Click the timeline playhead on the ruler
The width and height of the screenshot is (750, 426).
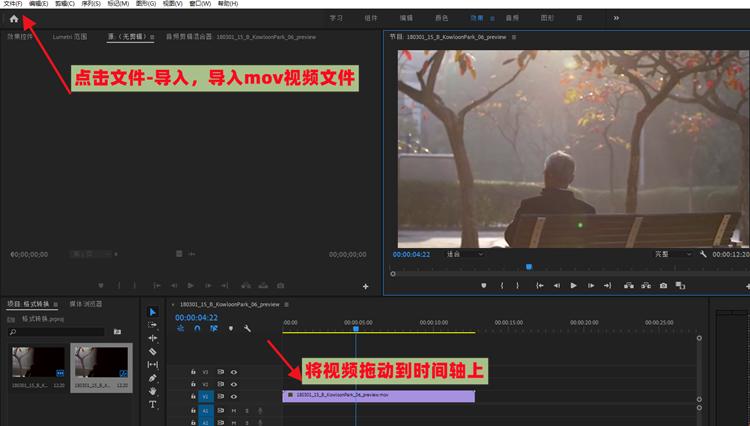[x=356, y=329]
